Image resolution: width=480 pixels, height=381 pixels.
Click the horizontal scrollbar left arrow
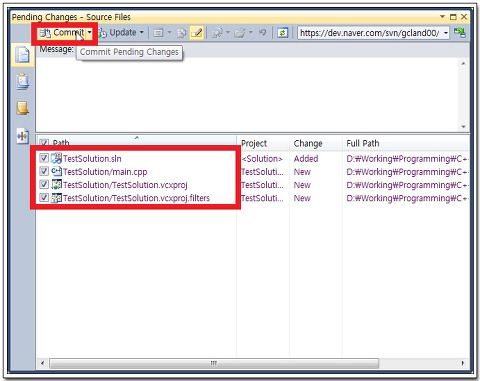42,363
